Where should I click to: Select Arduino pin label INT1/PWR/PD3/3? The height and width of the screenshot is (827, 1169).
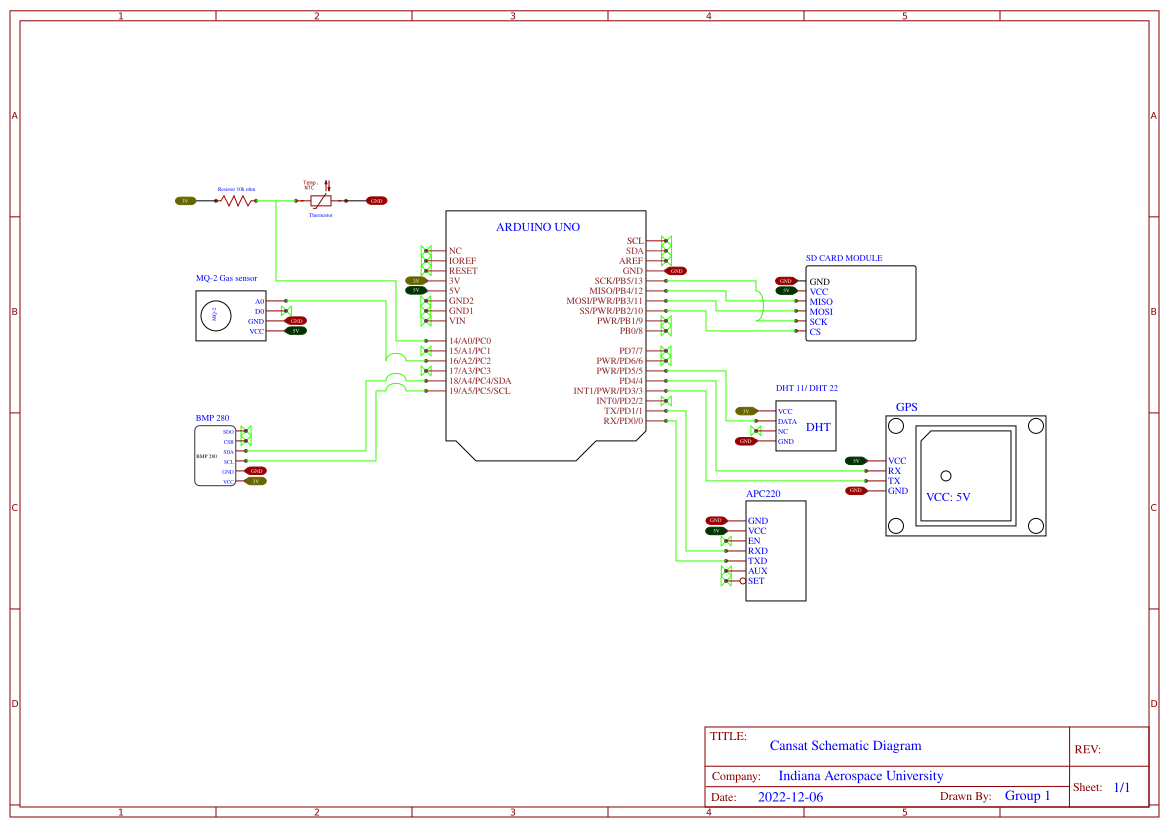(x=608, y=391)
